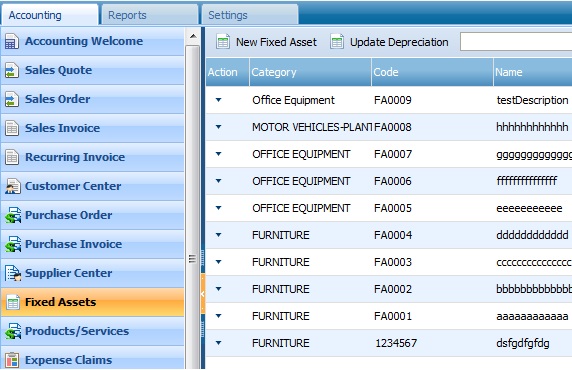Sort by the Category column header
Viewport: 572px width, 370px height.
tap(310, 72)
